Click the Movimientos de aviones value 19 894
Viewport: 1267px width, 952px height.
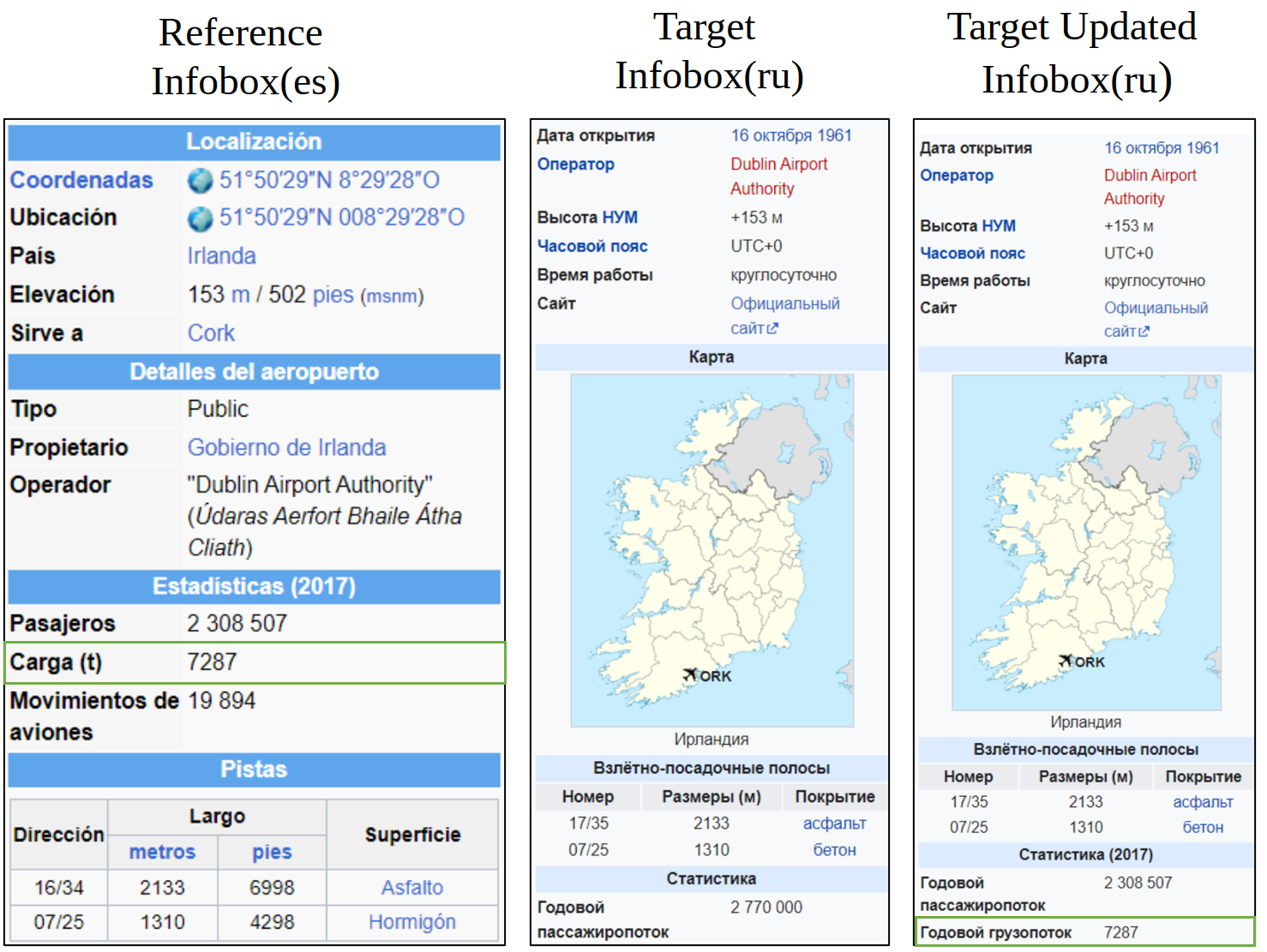pos(221,701)
